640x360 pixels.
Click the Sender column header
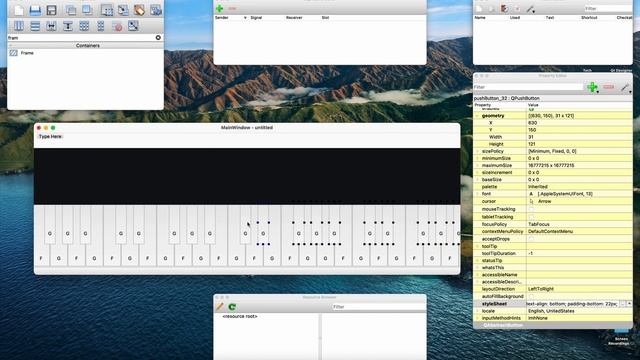tap(222, 18)
